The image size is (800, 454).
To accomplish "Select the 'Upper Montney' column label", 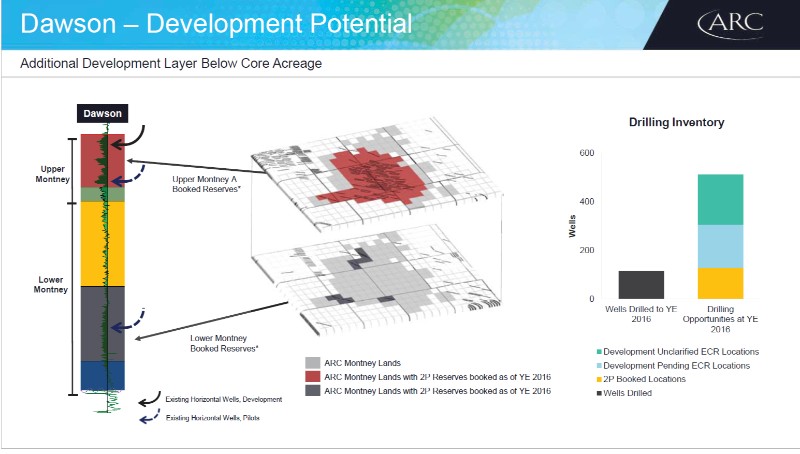I will pyautogui.click(x=53, y=174).
